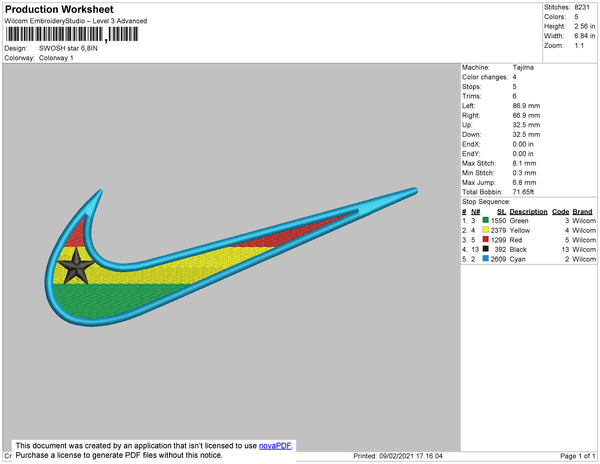This screenshot has height=464, width=600.
Task: Click the Black color swatch
Action: (486, 249)
